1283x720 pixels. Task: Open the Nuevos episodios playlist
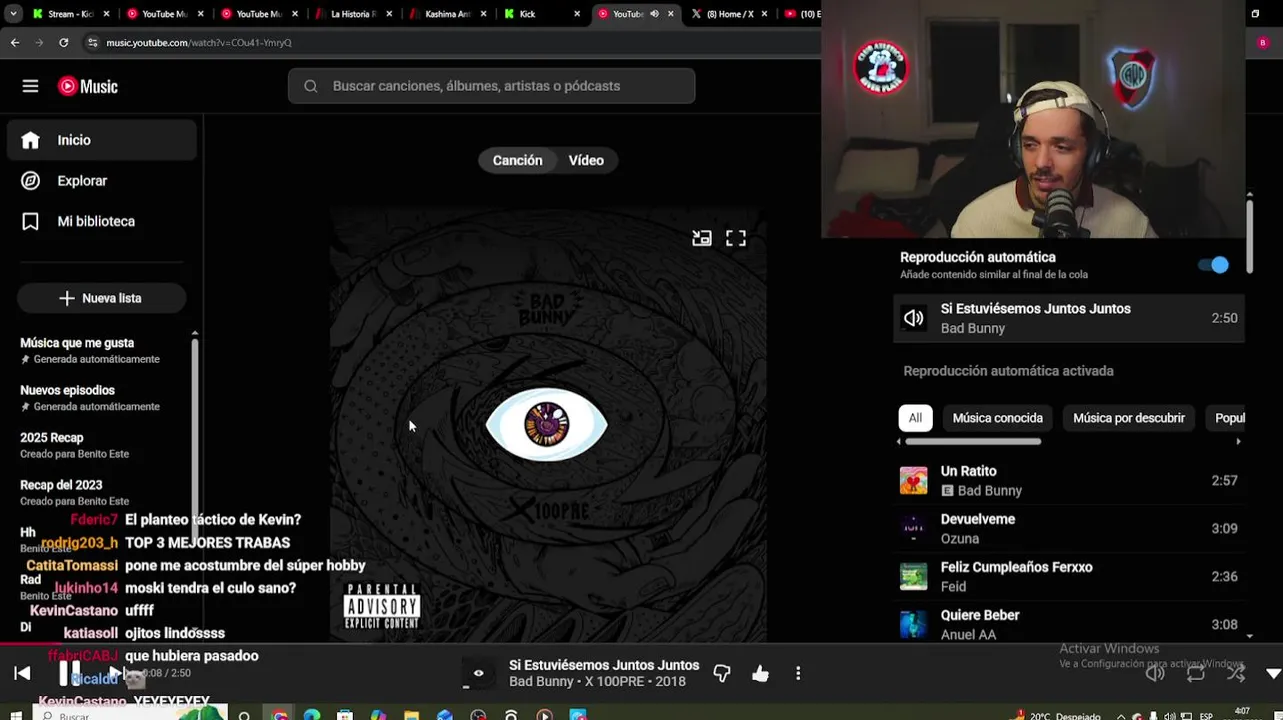pyautogui.click(x=90, y=398)
